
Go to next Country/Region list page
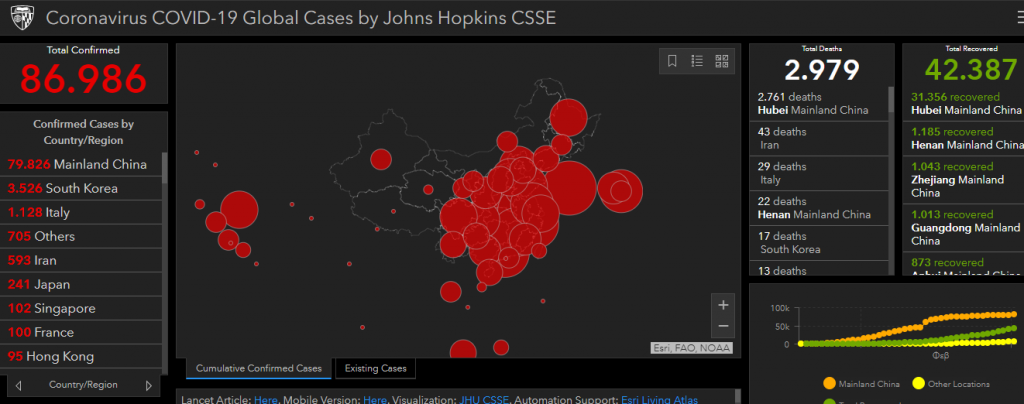click(149, 385)
